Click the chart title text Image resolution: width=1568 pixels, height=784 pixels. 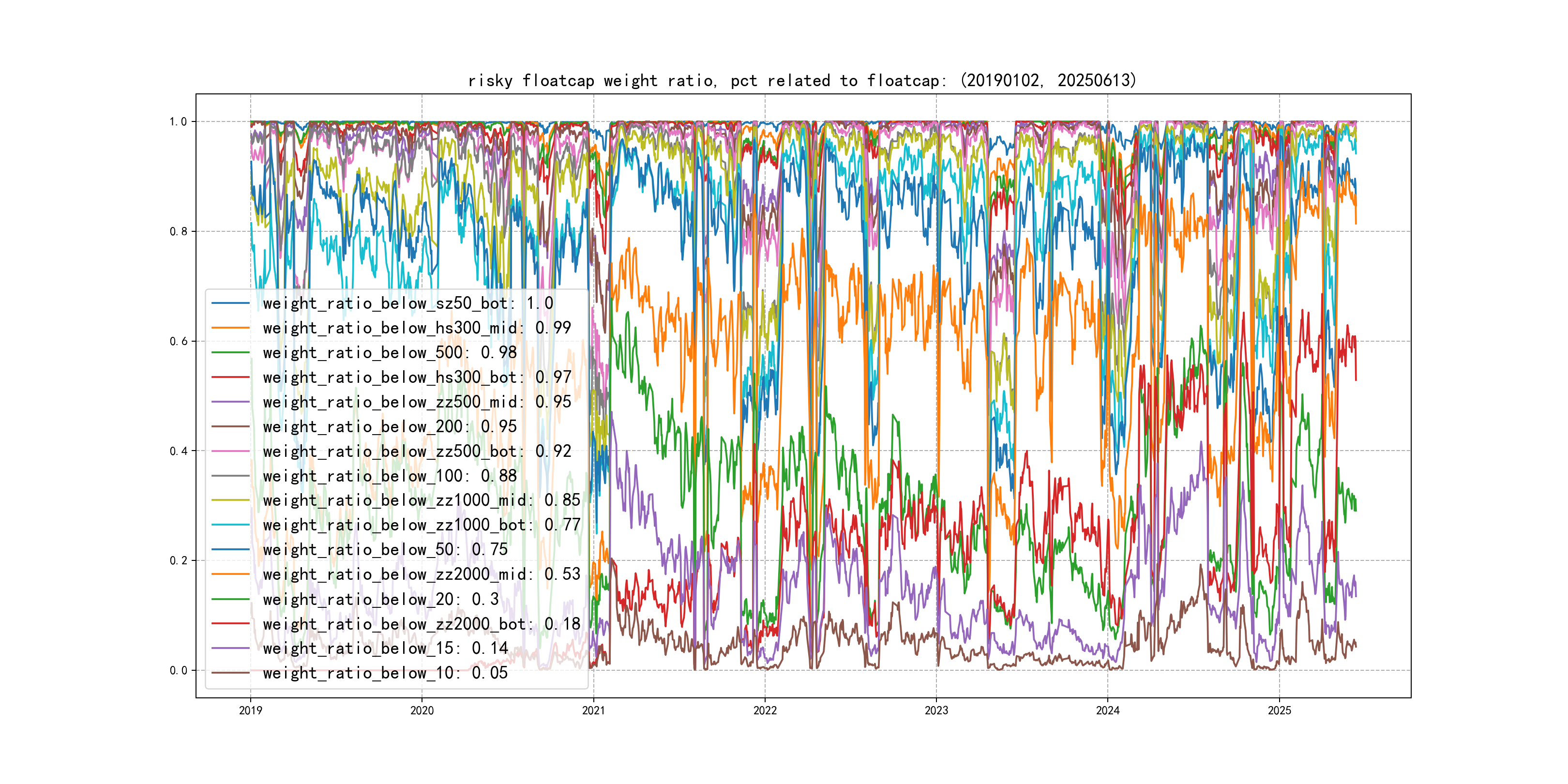(x=801, y=80)
